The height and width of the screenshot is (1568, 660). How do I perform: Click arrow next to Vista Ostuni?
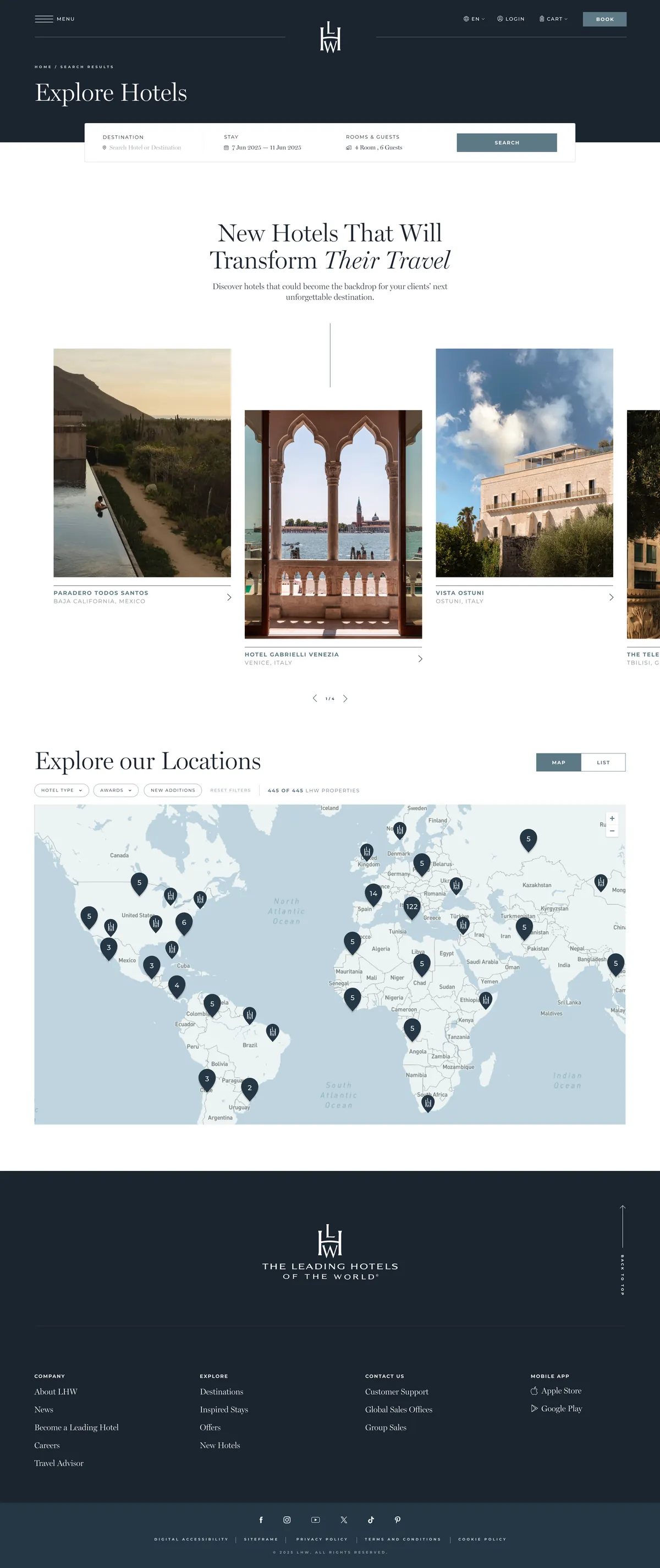tap(611, 597)
